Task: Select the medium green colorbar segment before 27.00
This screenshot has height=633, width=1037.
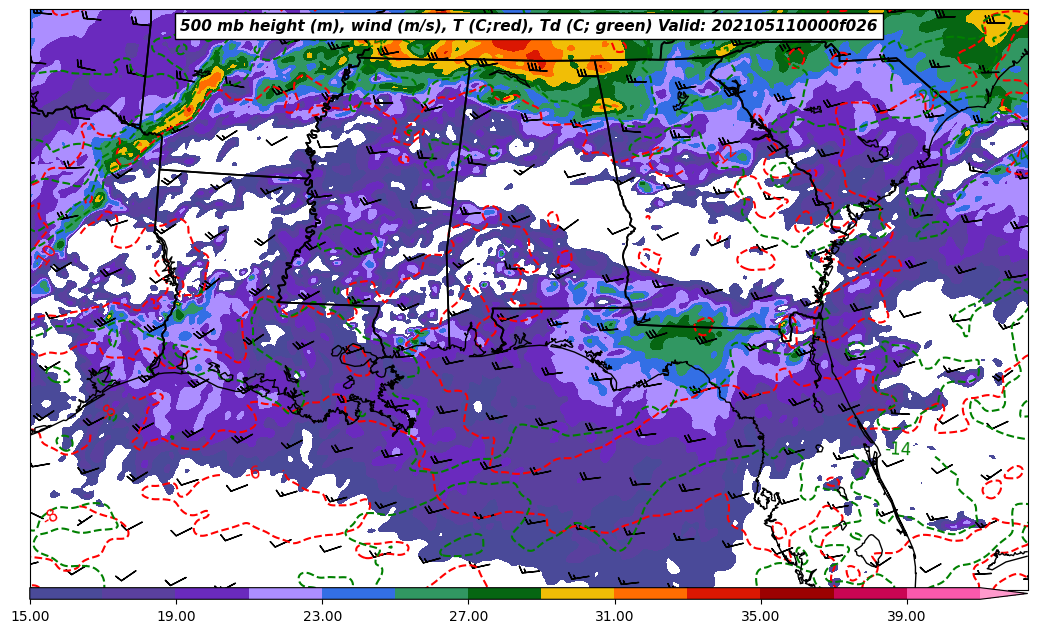Action: (431, 593)
